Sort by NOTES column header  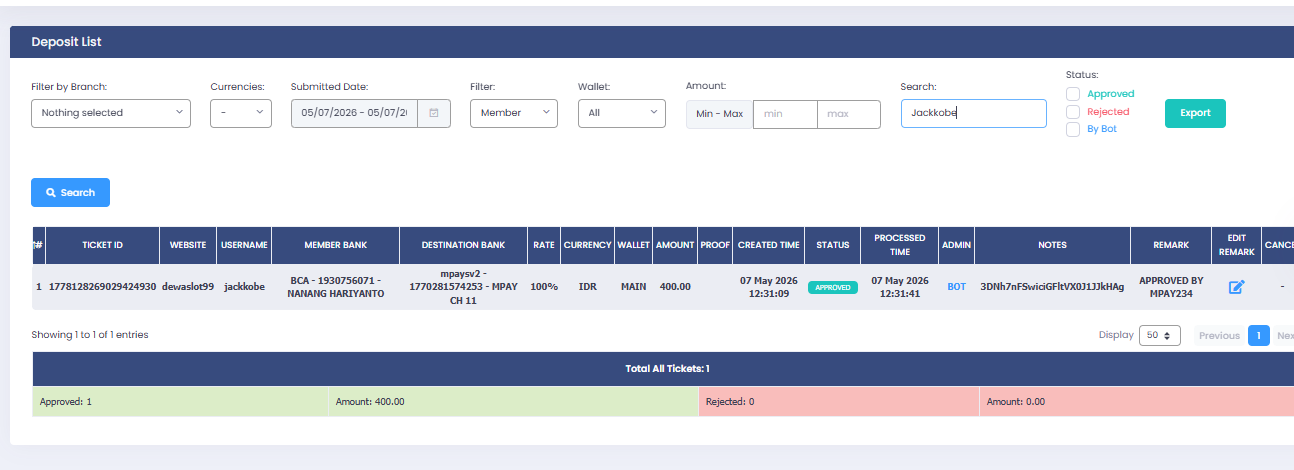1052,245
